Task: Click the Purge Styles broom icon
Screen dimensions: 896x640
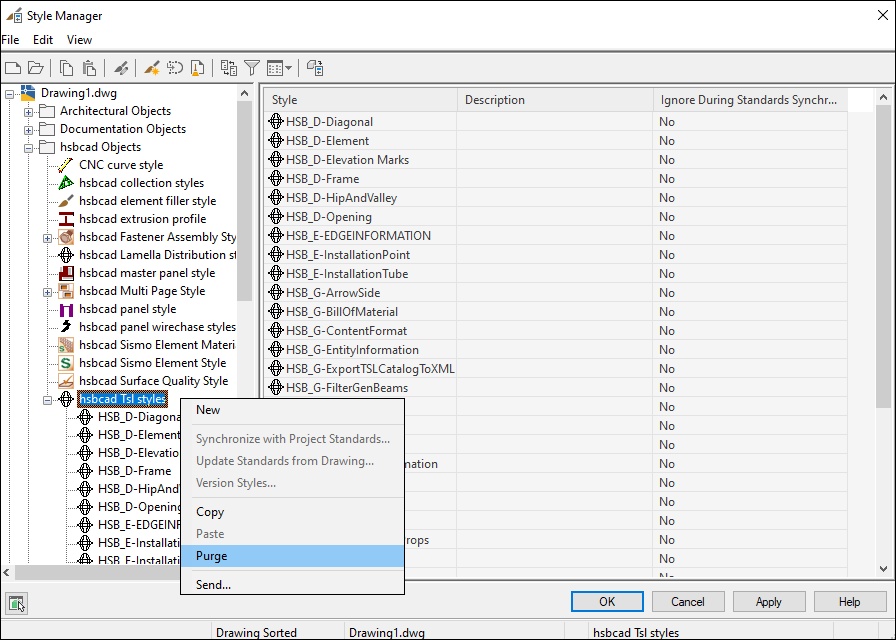Action: click(197, 69)
